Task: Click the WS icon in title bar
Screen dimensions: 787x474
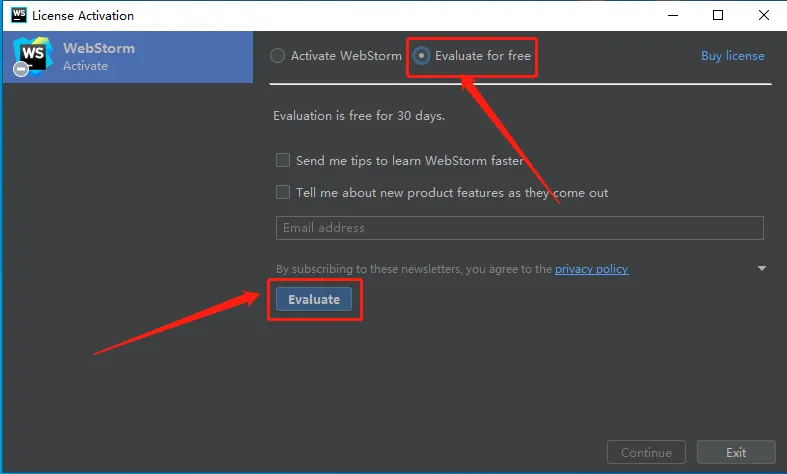Action: click(x=19, y=15)
